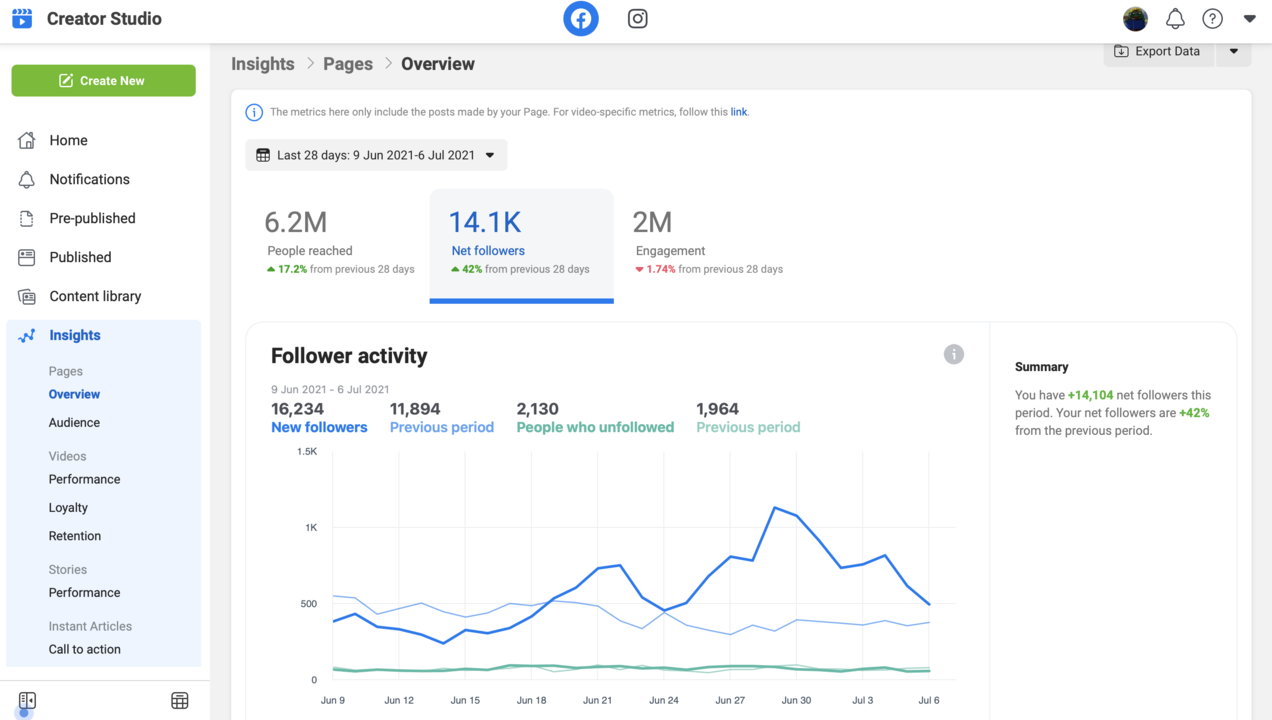The height and width of the screenshot is (720, 1272).
Task: Switch to the Instagram platform icon
Action: pos(637,19)
